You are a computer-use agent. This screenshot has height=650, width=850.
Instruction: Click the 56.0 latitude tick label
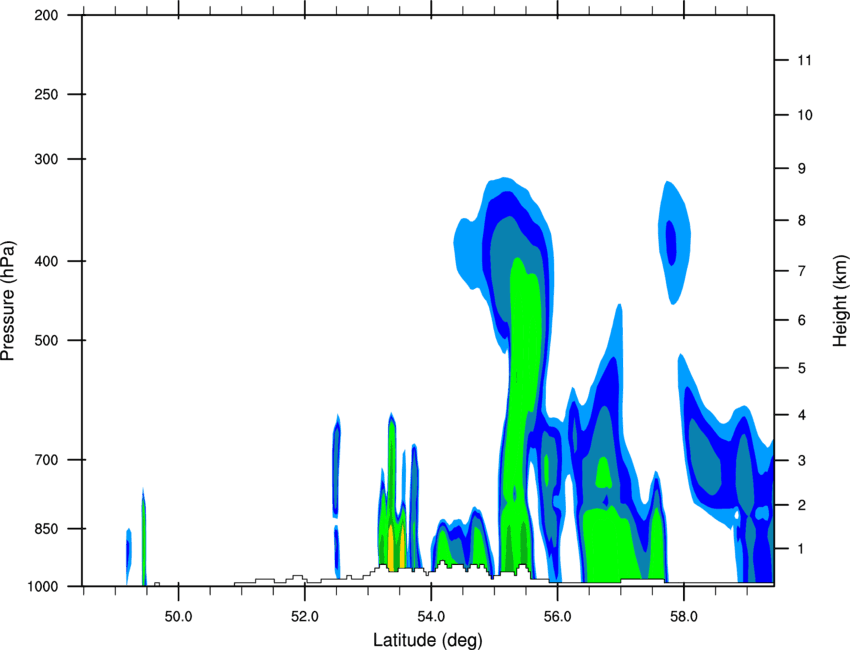[x=557, y=617]
